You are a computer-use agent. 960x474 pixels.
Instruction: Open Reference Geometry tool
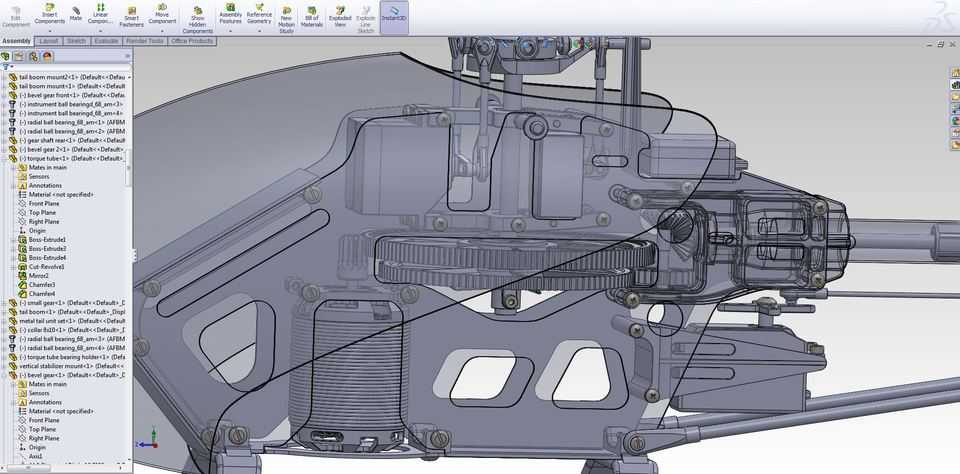(259, 15)
